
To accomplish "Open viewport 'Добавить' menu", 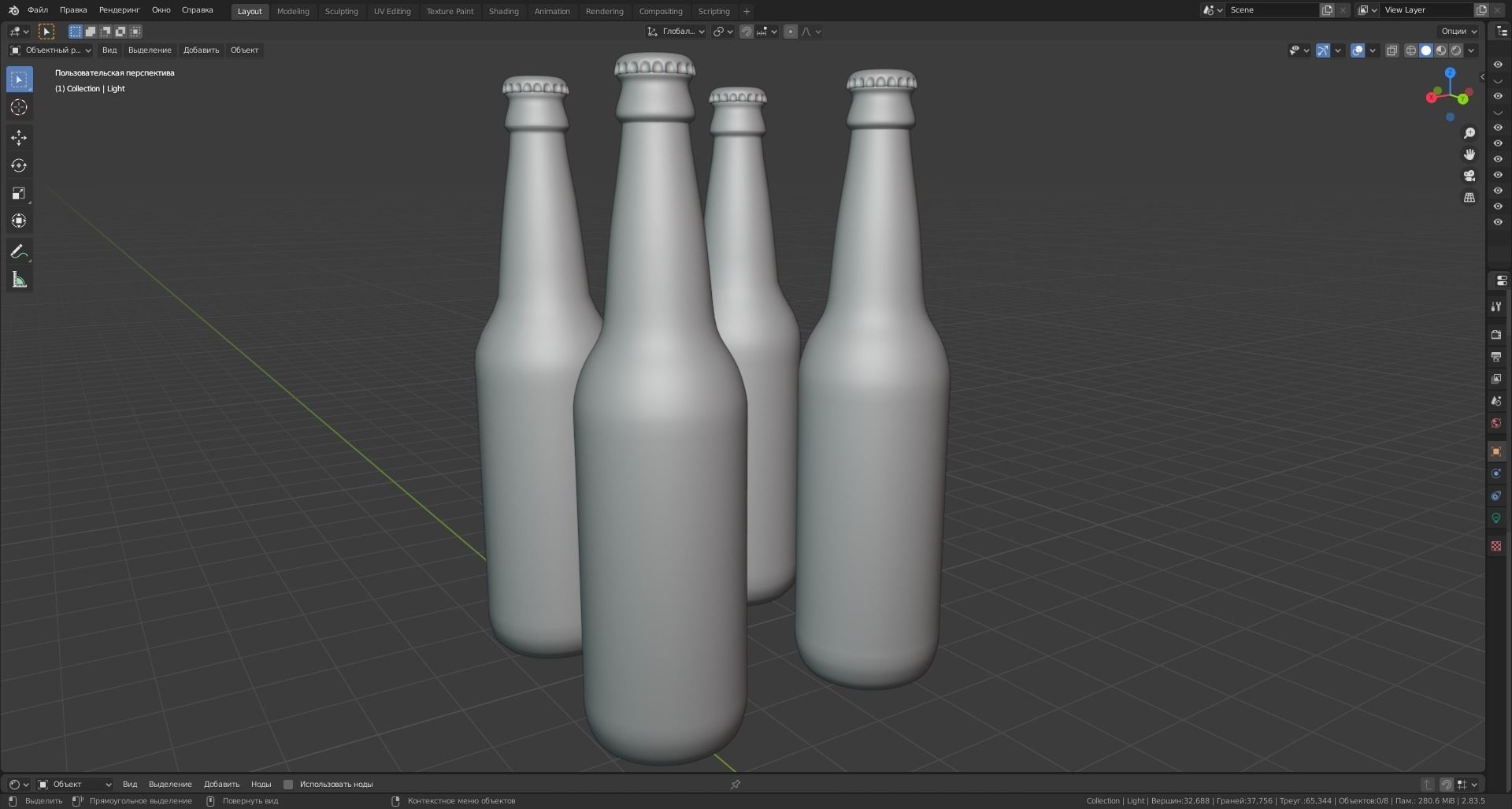I will [x=201, y=50].
